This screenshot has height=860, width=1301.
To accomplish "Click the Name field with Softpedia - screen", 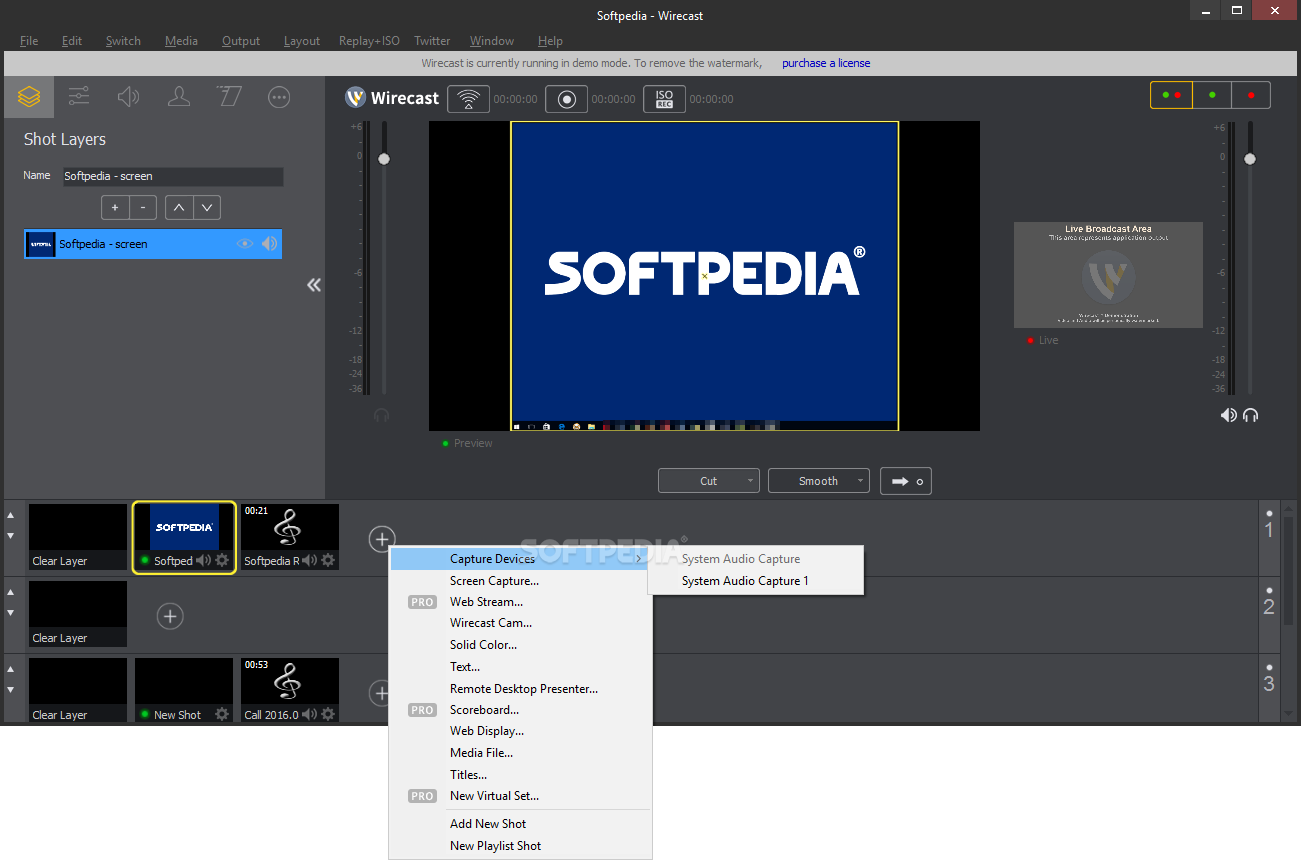I will tap(173, 176).
